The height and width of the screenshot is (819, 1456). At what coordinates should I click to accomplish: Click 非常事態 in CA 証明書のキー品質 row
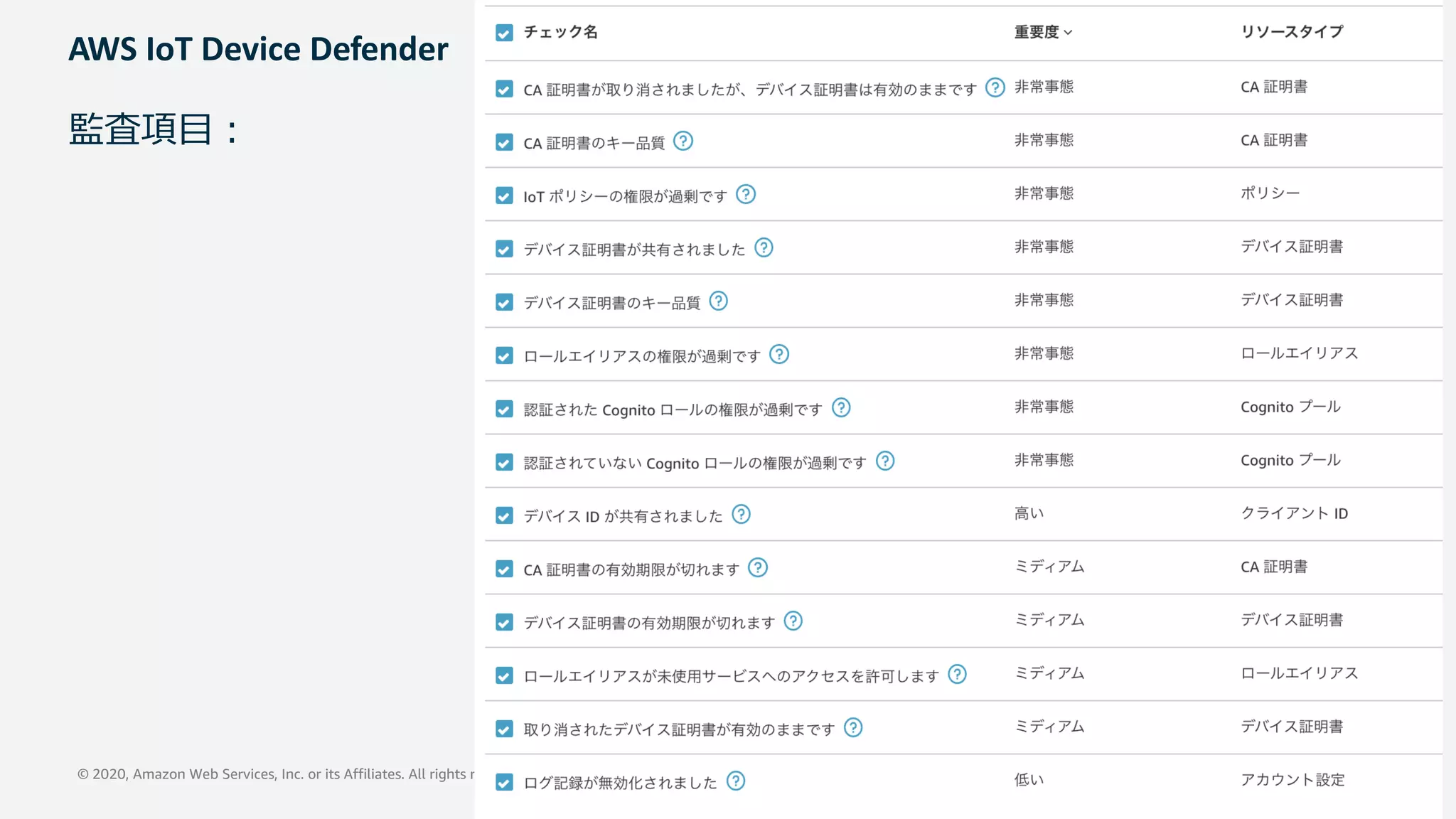[x=1044, y=140]
